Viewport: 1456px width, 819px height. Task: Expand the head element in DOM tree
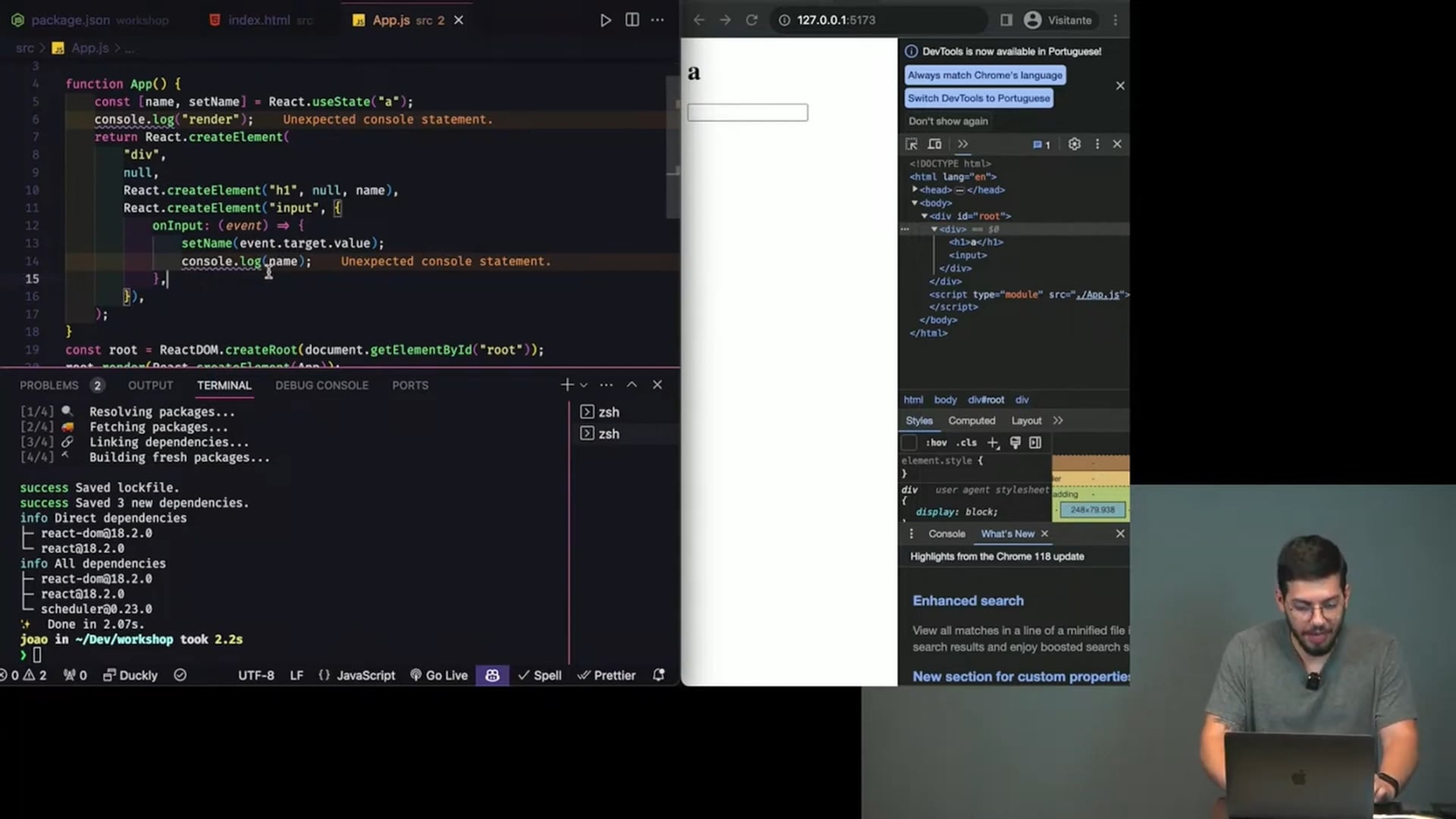click(x=915, y=190)
